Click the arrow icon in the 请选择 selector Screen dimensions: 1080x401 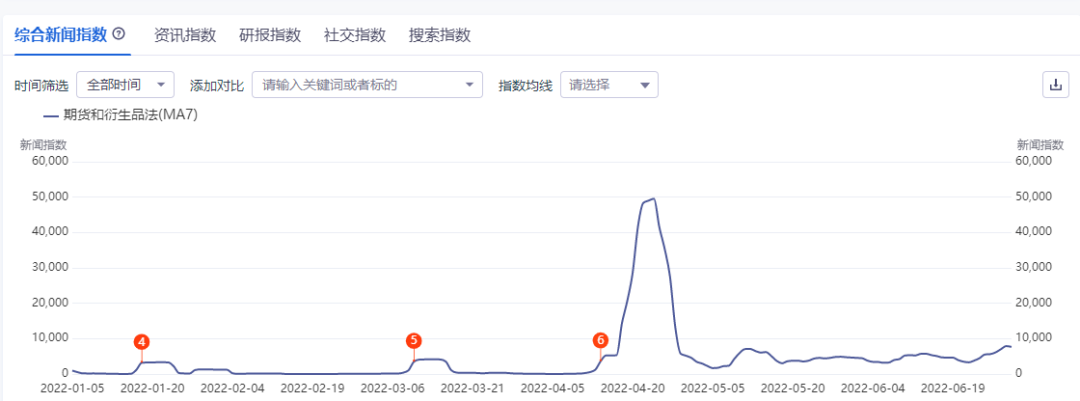tap(645, 85)
